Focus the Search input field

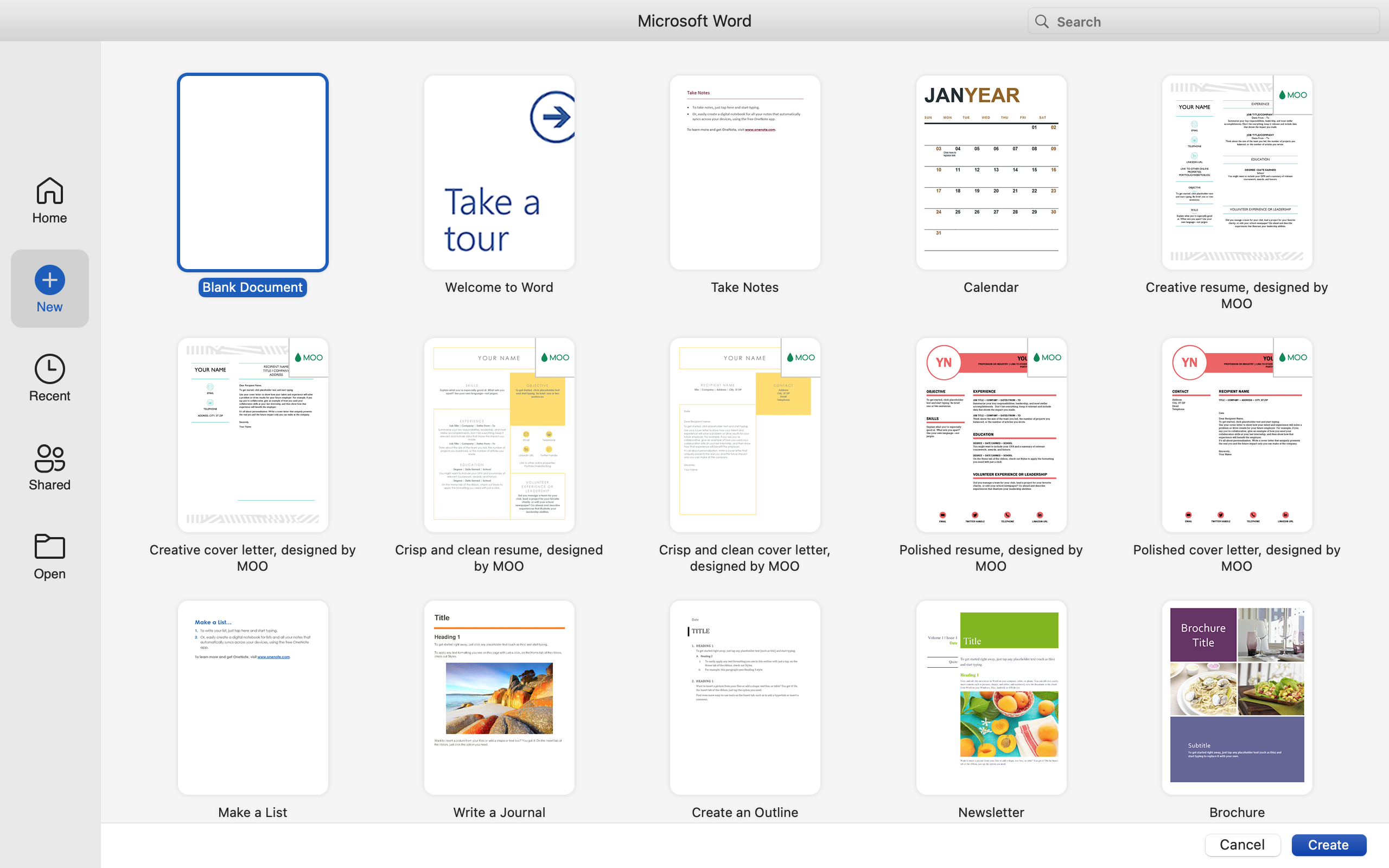tap(1203, 21)
